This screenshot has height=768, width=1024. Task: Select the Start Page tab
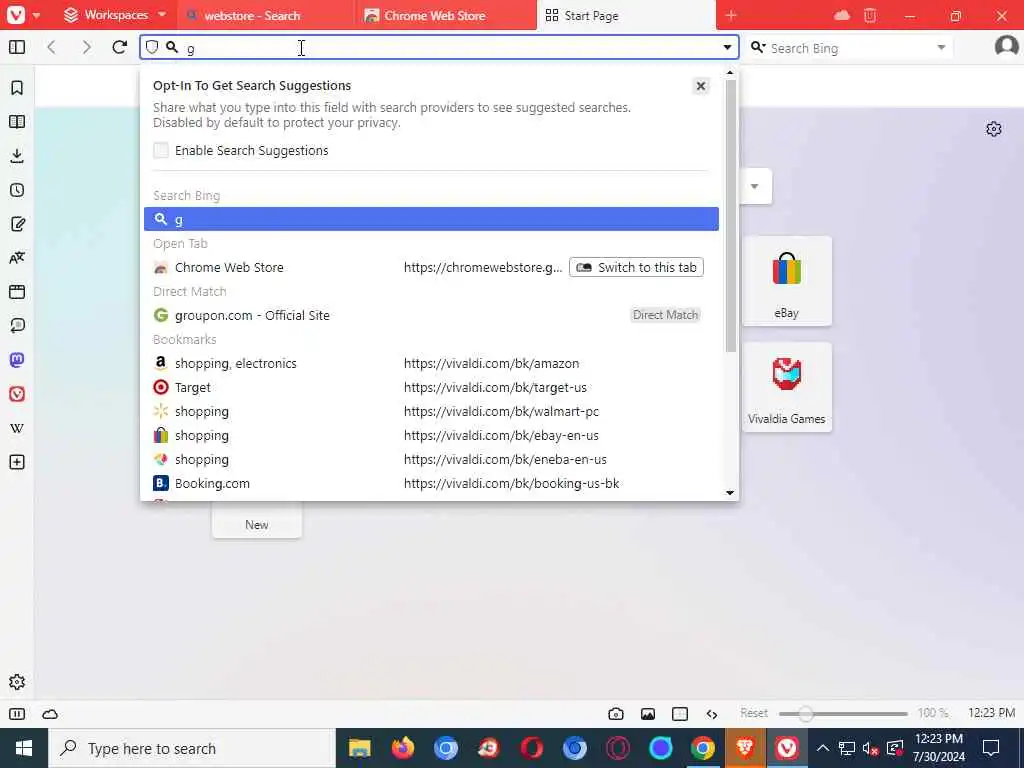pos(626,15)
